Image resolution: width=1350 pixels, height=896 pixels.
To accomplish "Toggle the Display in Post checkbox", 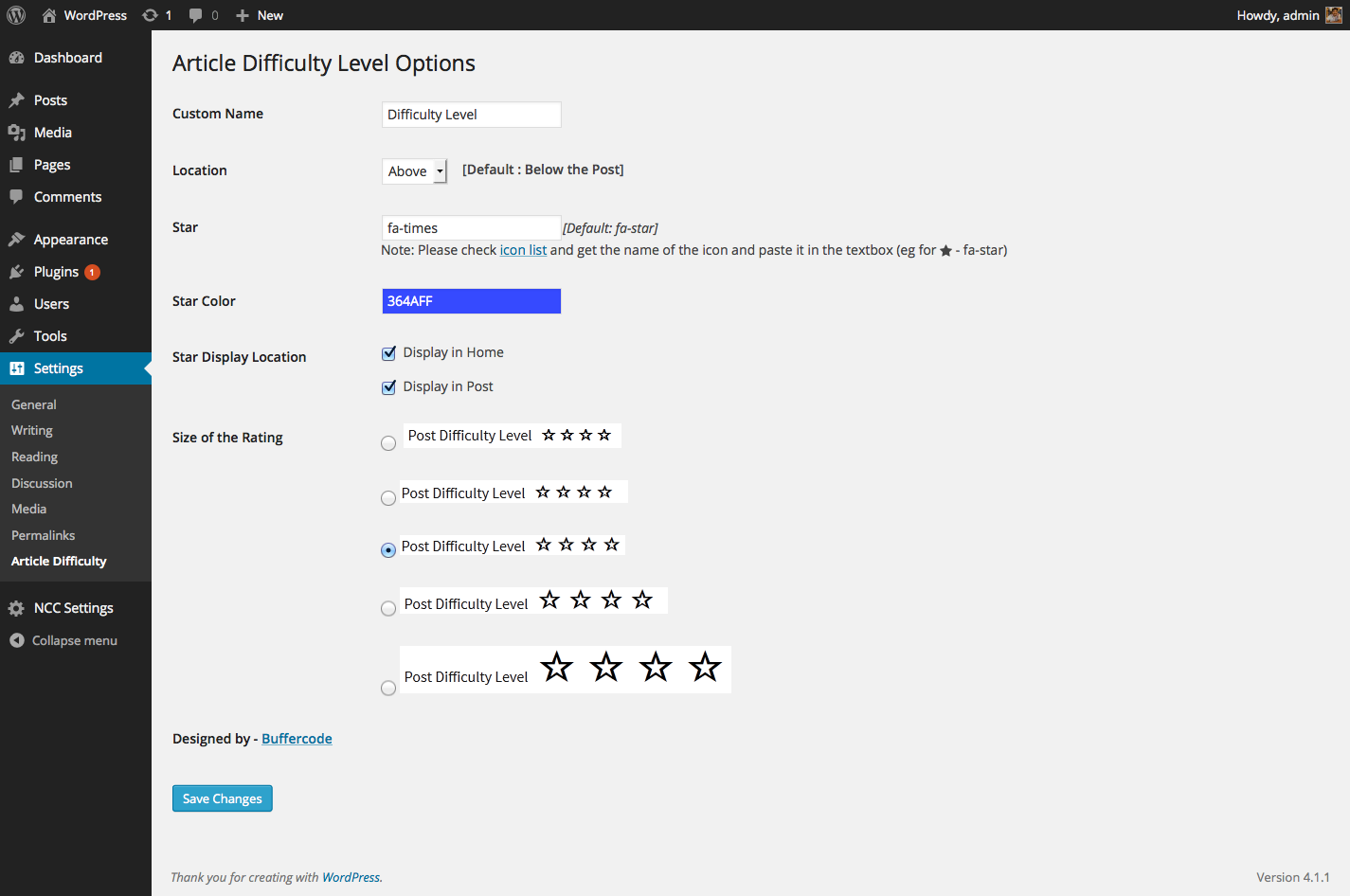I will click(x=388, y=387).
